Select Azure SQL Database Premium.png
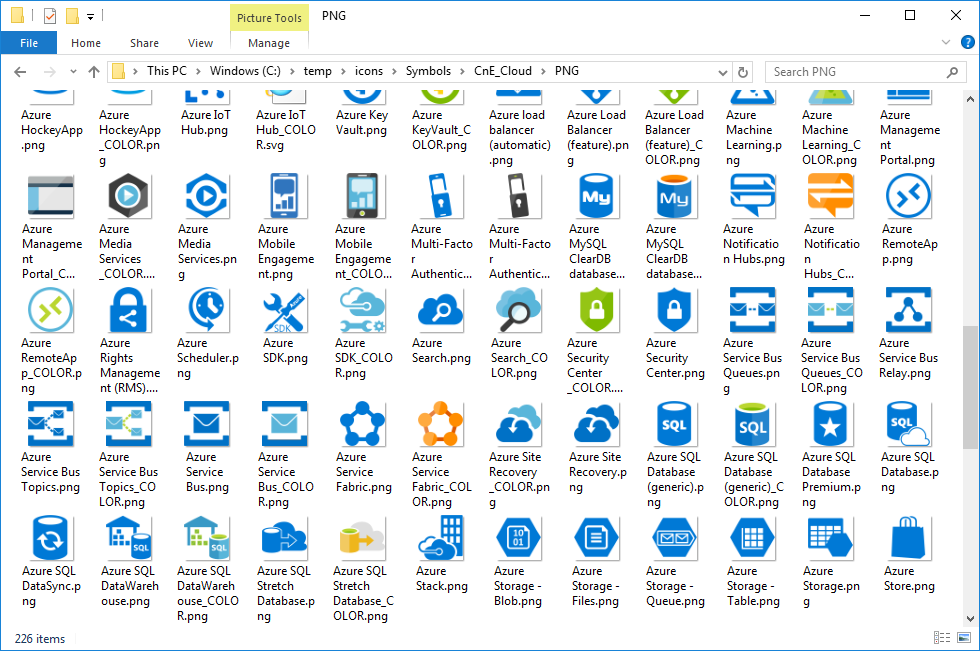Image resolution: width=980 pixels, height=651 pixels. [830, 424]
